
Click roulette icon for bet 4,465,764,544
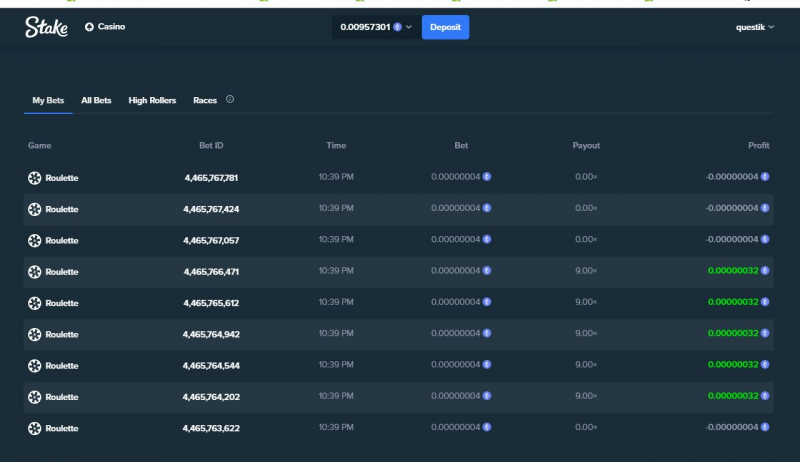35,366
